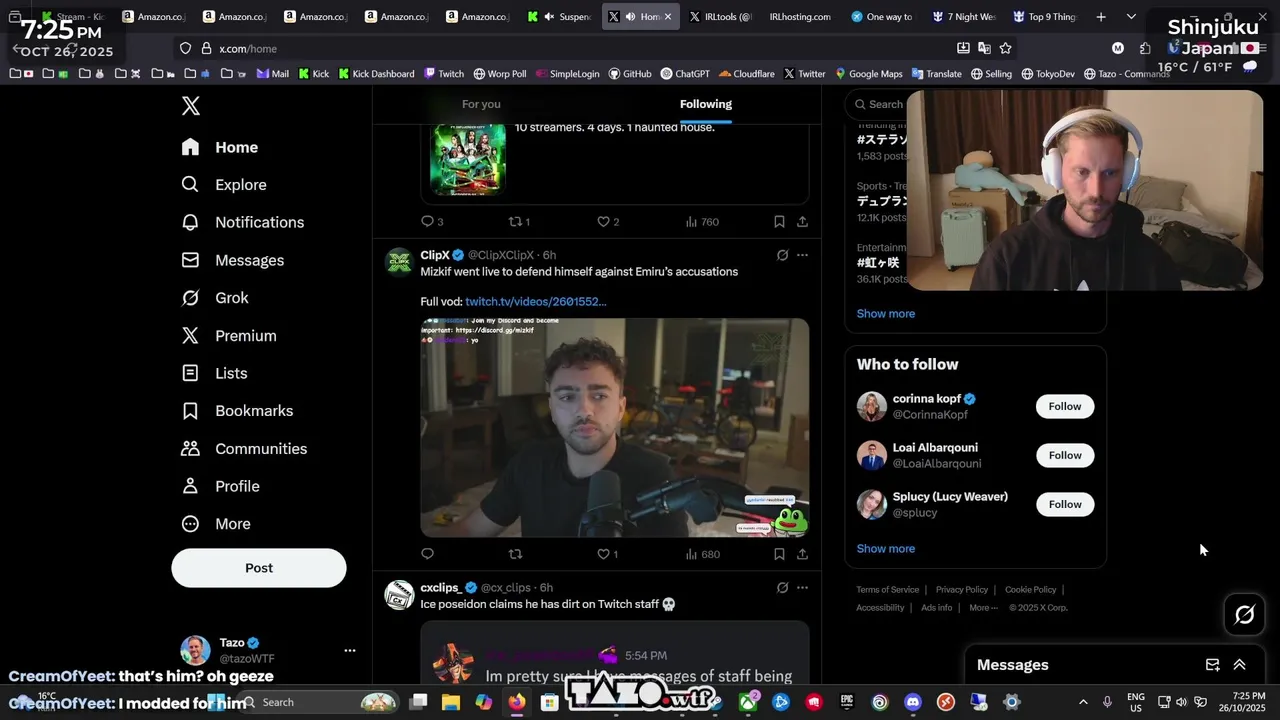Open more options on ClipX post
Viewport: 1280px width, 720px height.
(802, 255)
